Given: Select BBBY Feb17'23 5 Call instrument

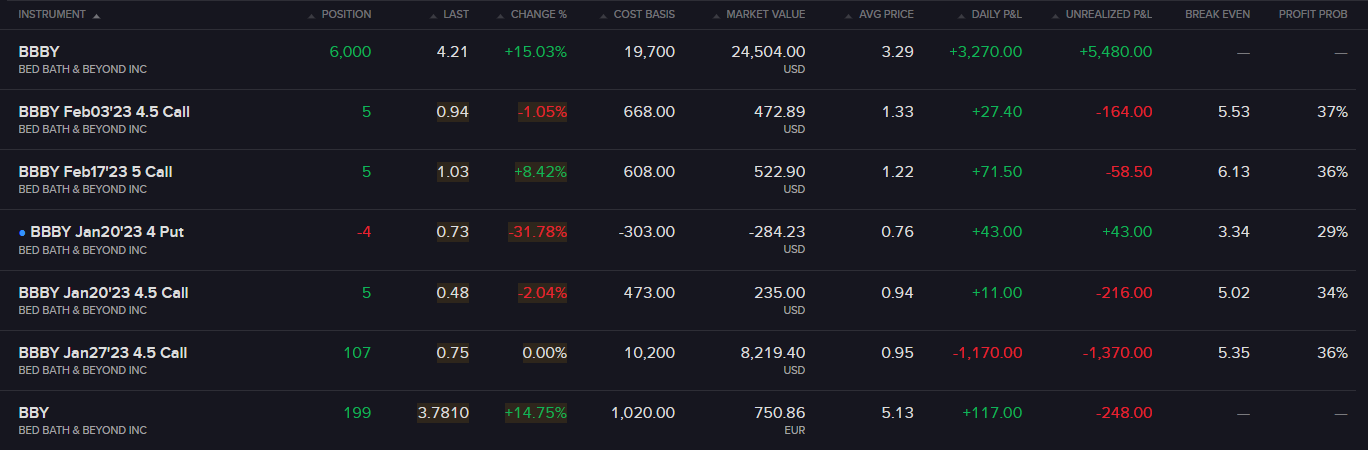Looking at the screenshot, I should (x=96, y=172).
